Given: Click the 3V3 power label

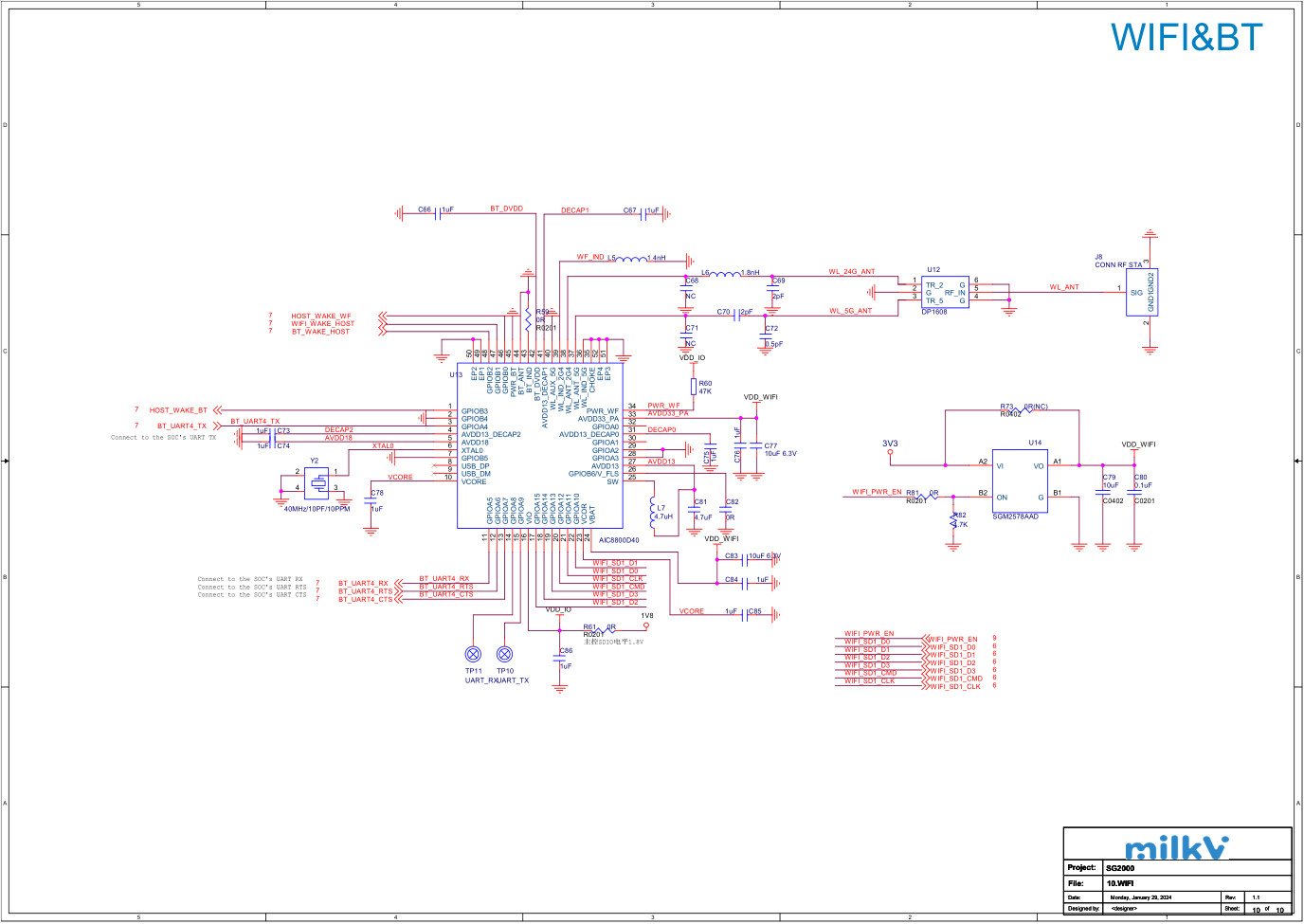Looking at the screenshot, I should 890,444.
